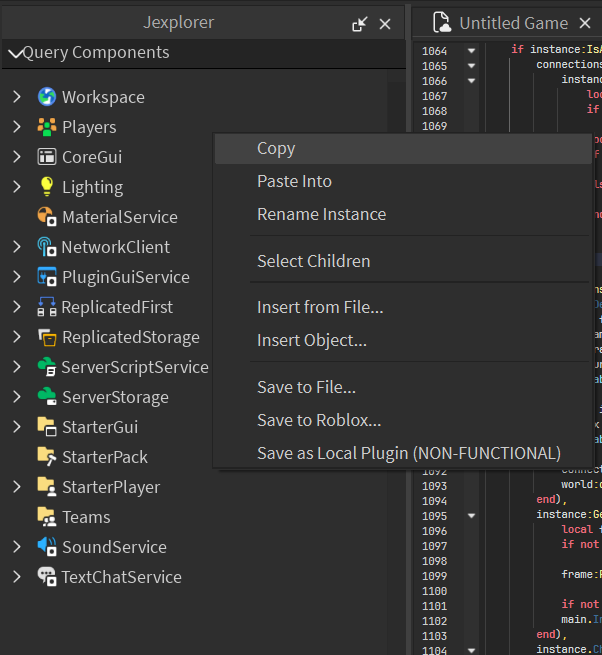Expand the Workspace tree node
This screenshot has height=655, width=602.
(x=17, y=97)
